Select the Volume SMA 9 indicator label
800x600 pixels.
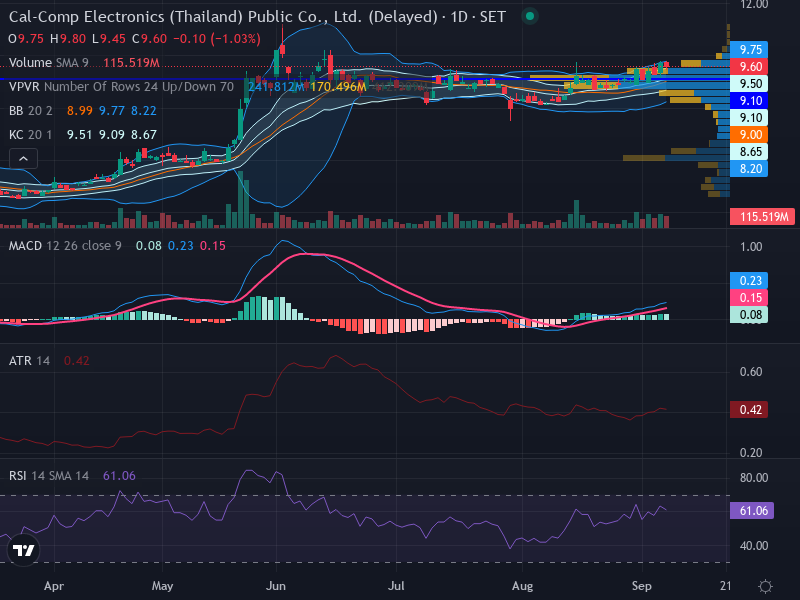tap(49, 63)
